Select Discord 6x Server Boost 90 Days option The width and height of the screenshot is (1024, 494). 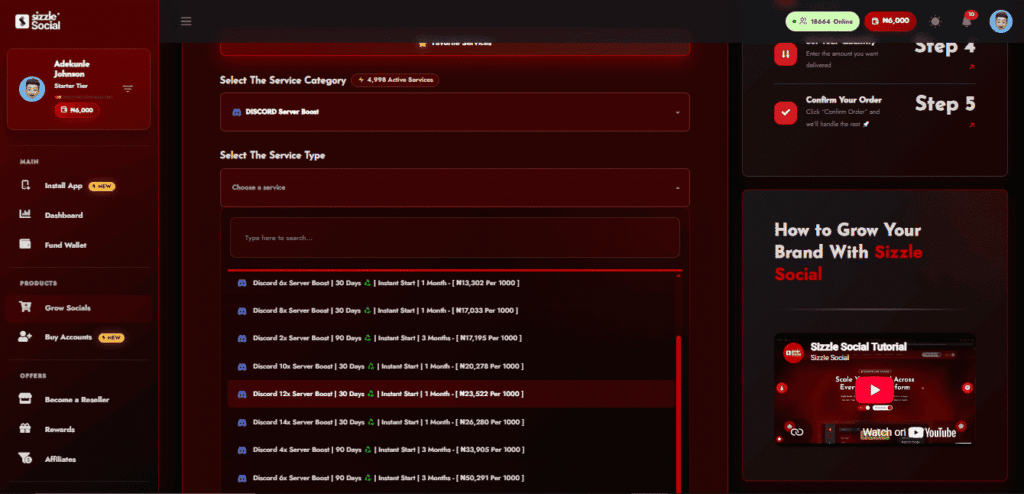point(451,478)
